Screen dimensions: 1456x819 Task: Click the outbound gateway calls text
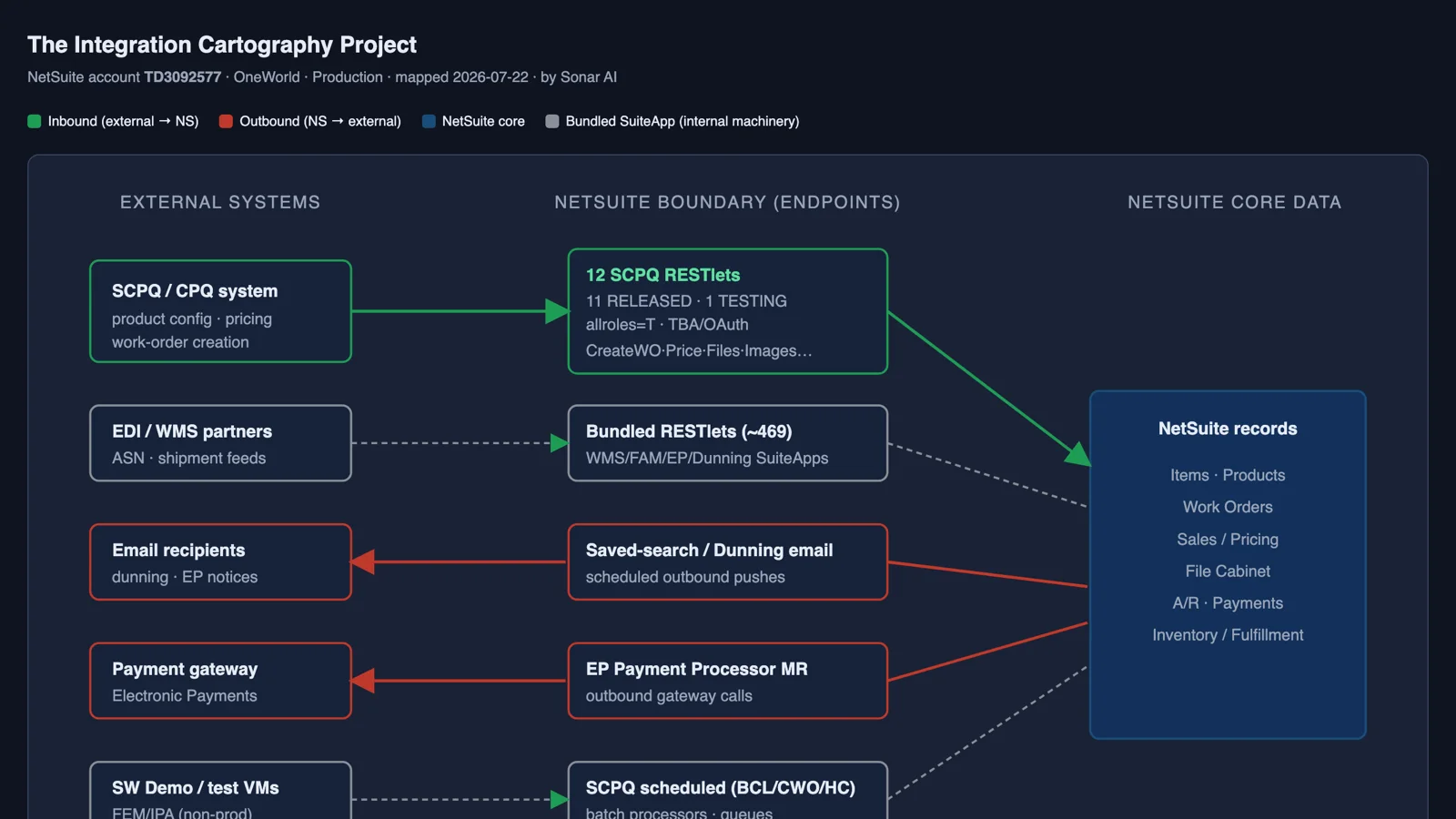tap(669, 696)
